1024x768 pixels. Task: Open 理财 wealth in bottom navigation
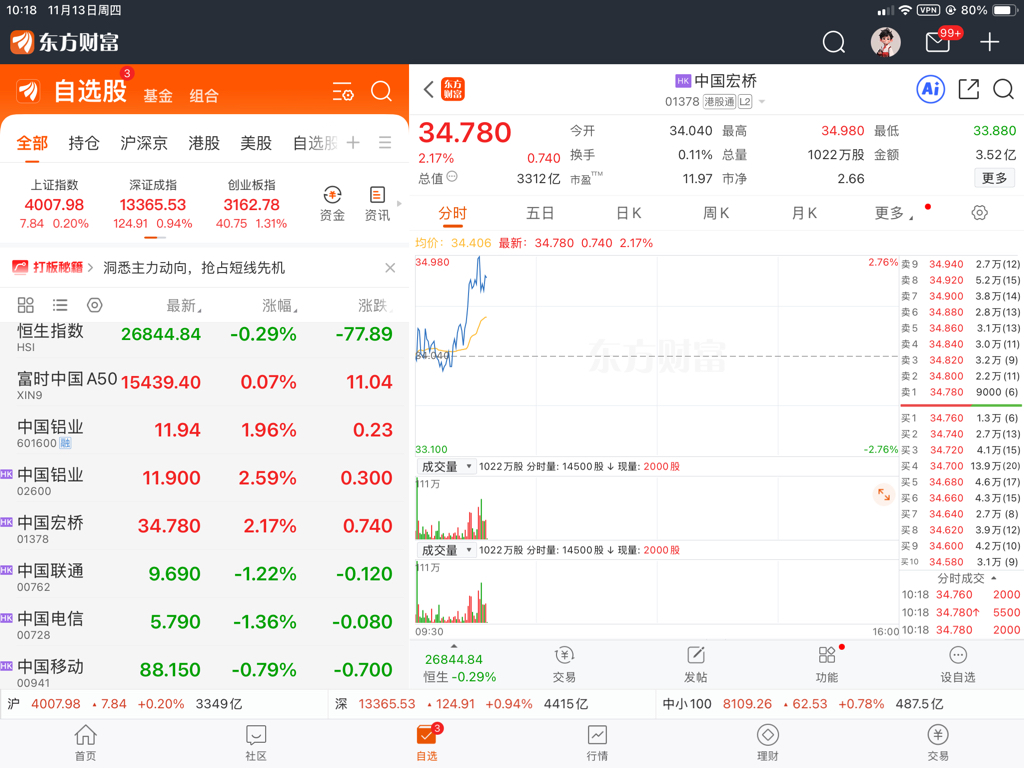[767, 743]
